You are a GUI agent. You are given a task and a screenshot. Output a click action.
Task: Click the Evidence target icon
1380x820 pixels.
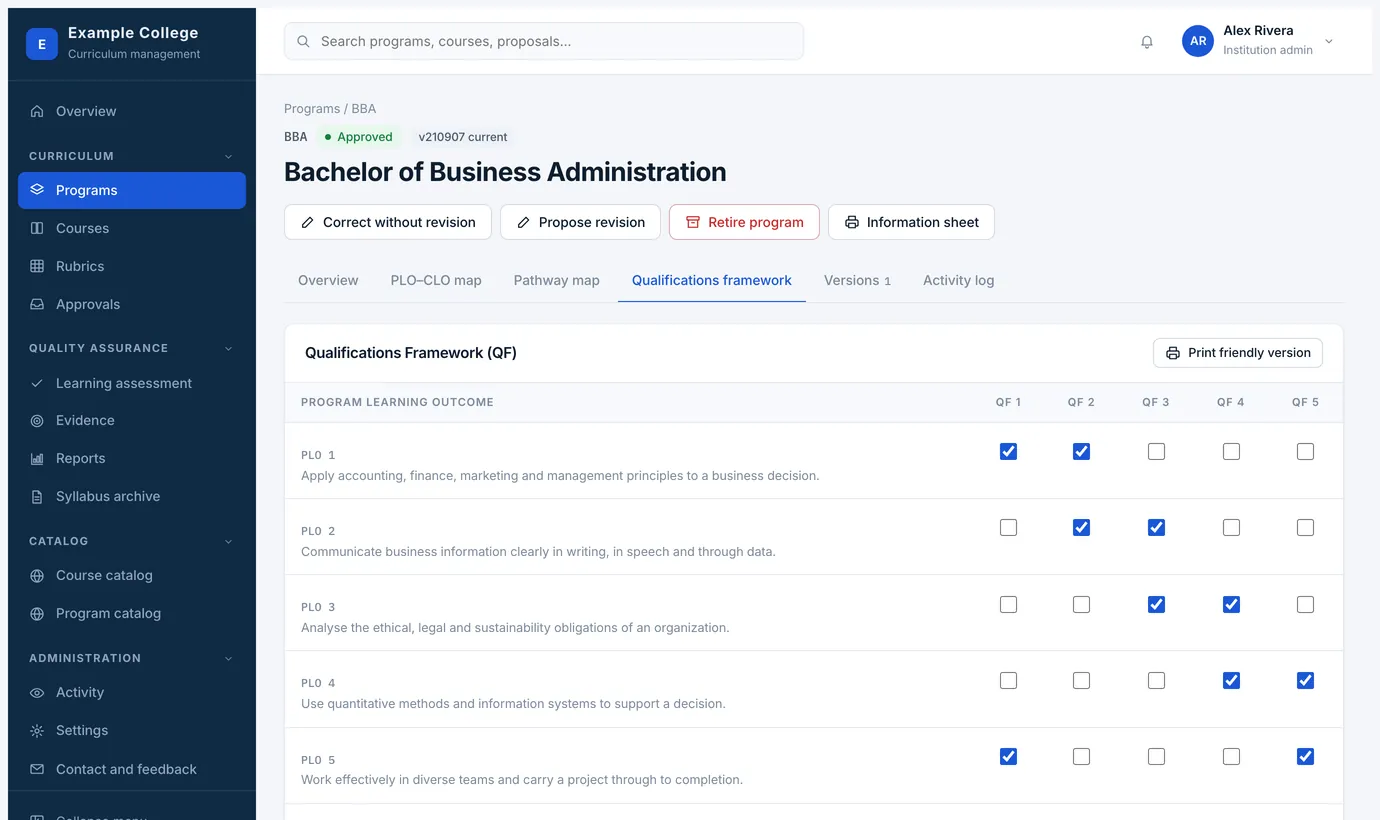click(37, 420)
